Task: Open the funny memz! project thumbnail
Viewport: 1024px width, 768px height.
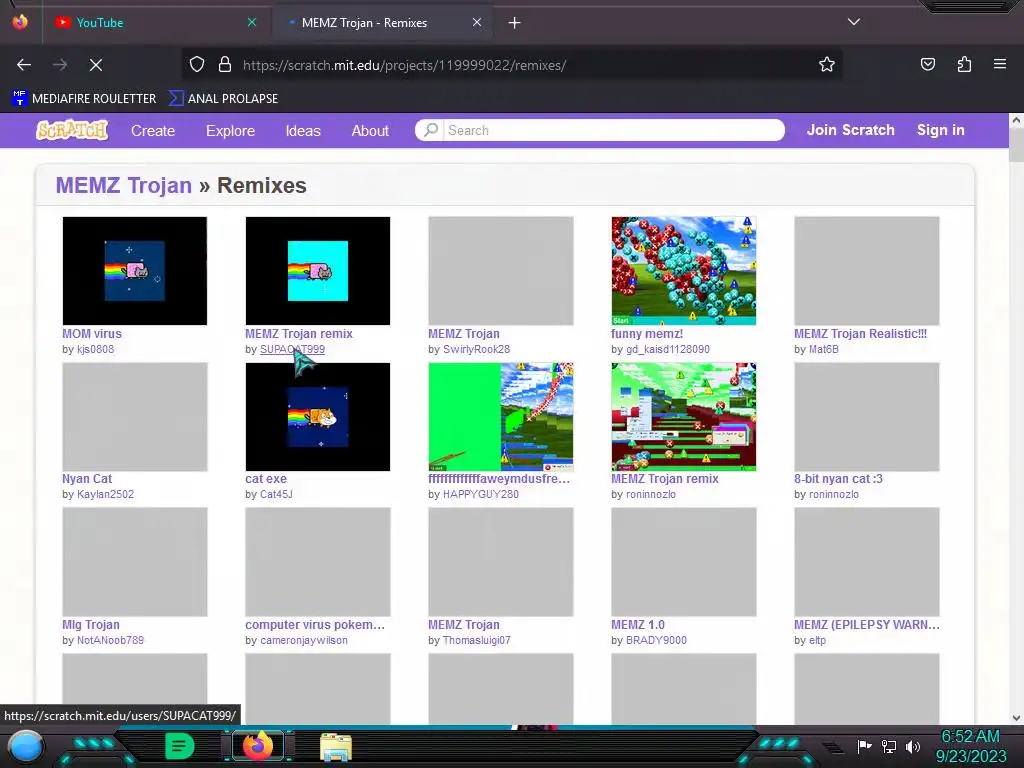Action: (684, 271)
